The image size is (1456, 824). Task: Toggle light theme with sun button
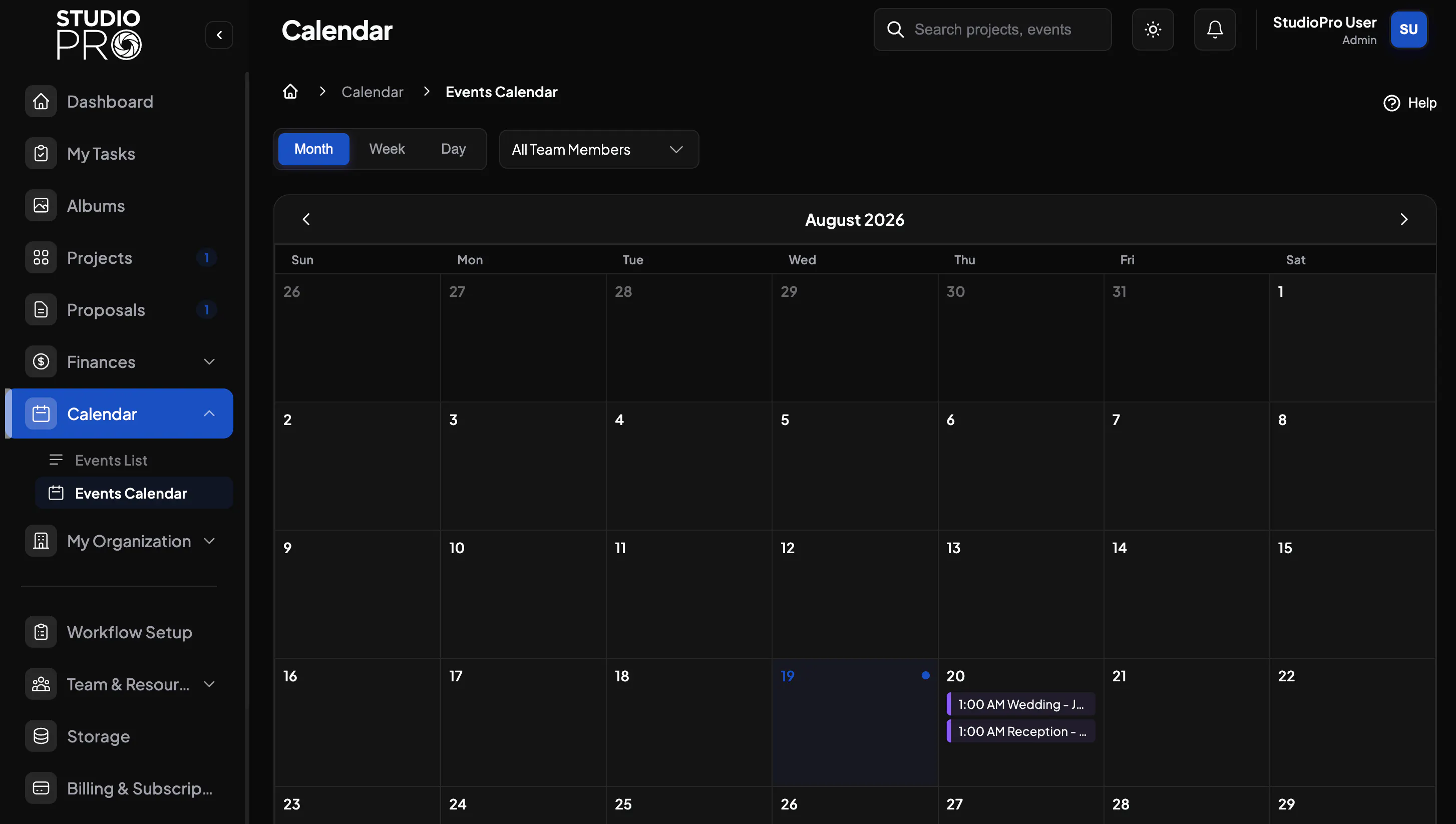click(x=1153, y=30)
